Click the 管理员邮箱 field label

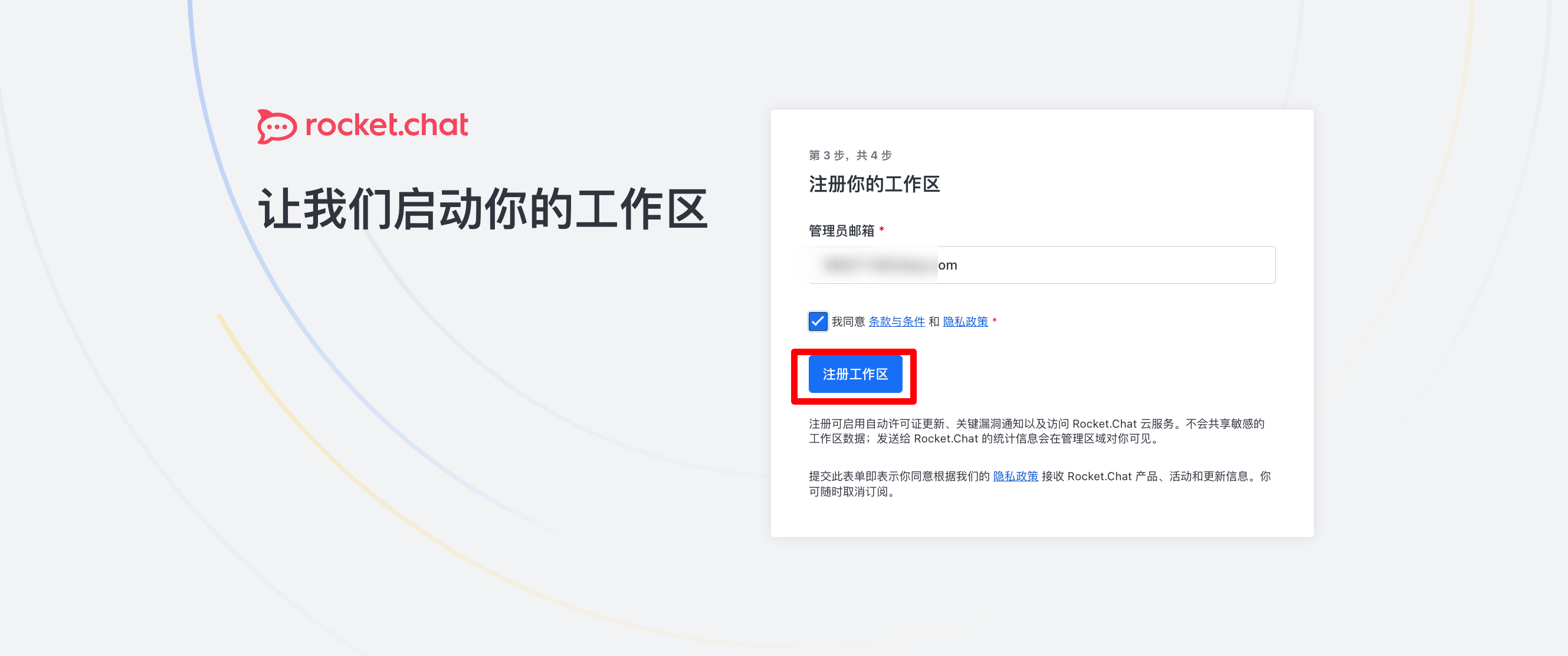pos(841,231)
